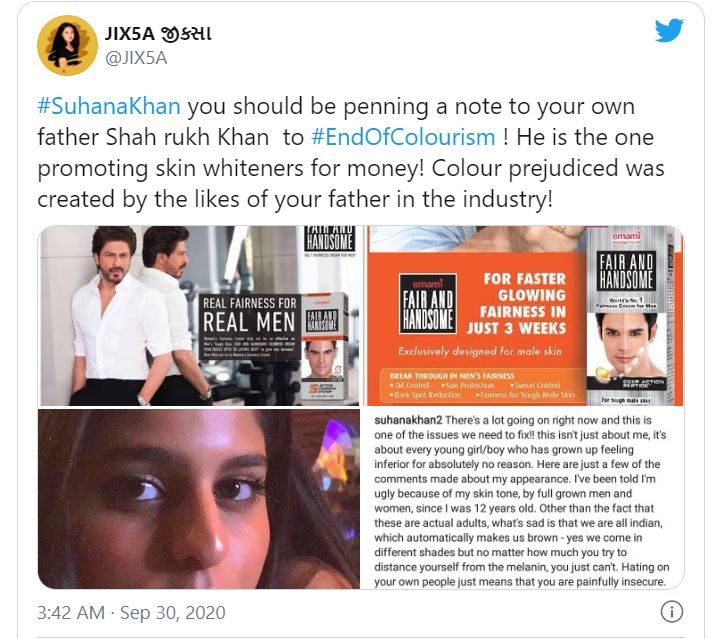Viewport: 717px width, 639px height.
Task: Click the suhanakhan2 username in caption image
Action: click(408, 420)
